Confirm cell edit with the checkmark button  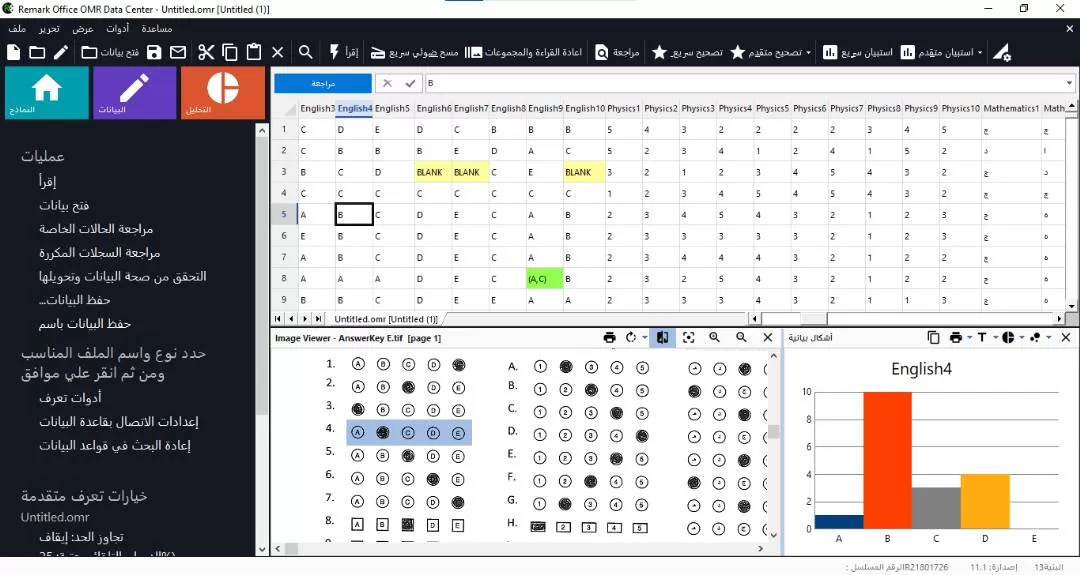click(410, 84)
